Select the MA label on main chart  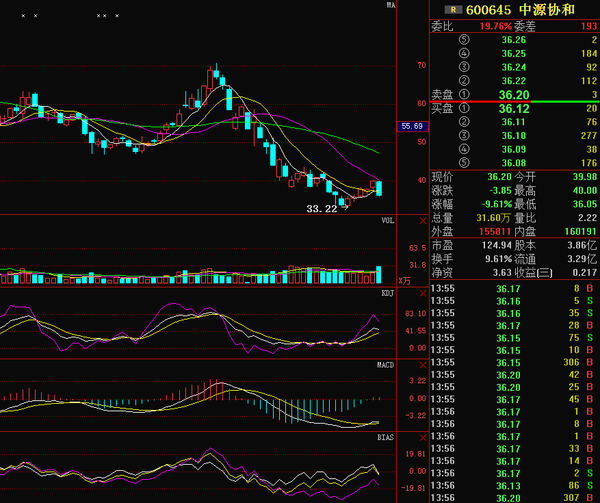tap(392, 5)
